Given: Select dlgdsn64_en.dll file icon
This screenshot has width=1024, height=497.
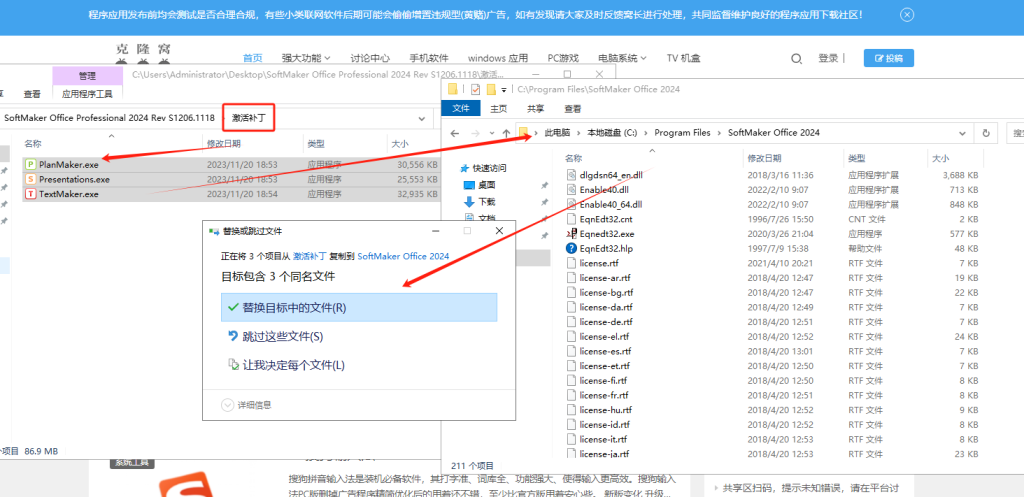Looking at the screenshot, I should pyautogui.click(x=571, y=175).
